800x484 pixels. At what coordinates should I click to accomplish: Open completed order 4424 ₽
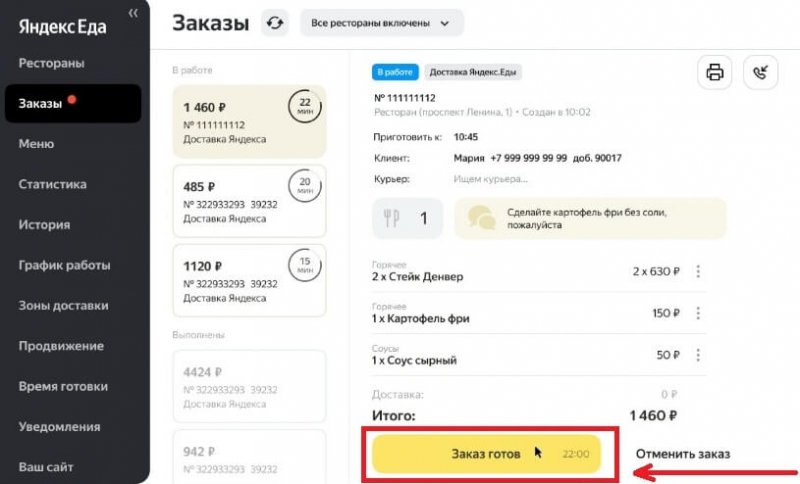249,386
